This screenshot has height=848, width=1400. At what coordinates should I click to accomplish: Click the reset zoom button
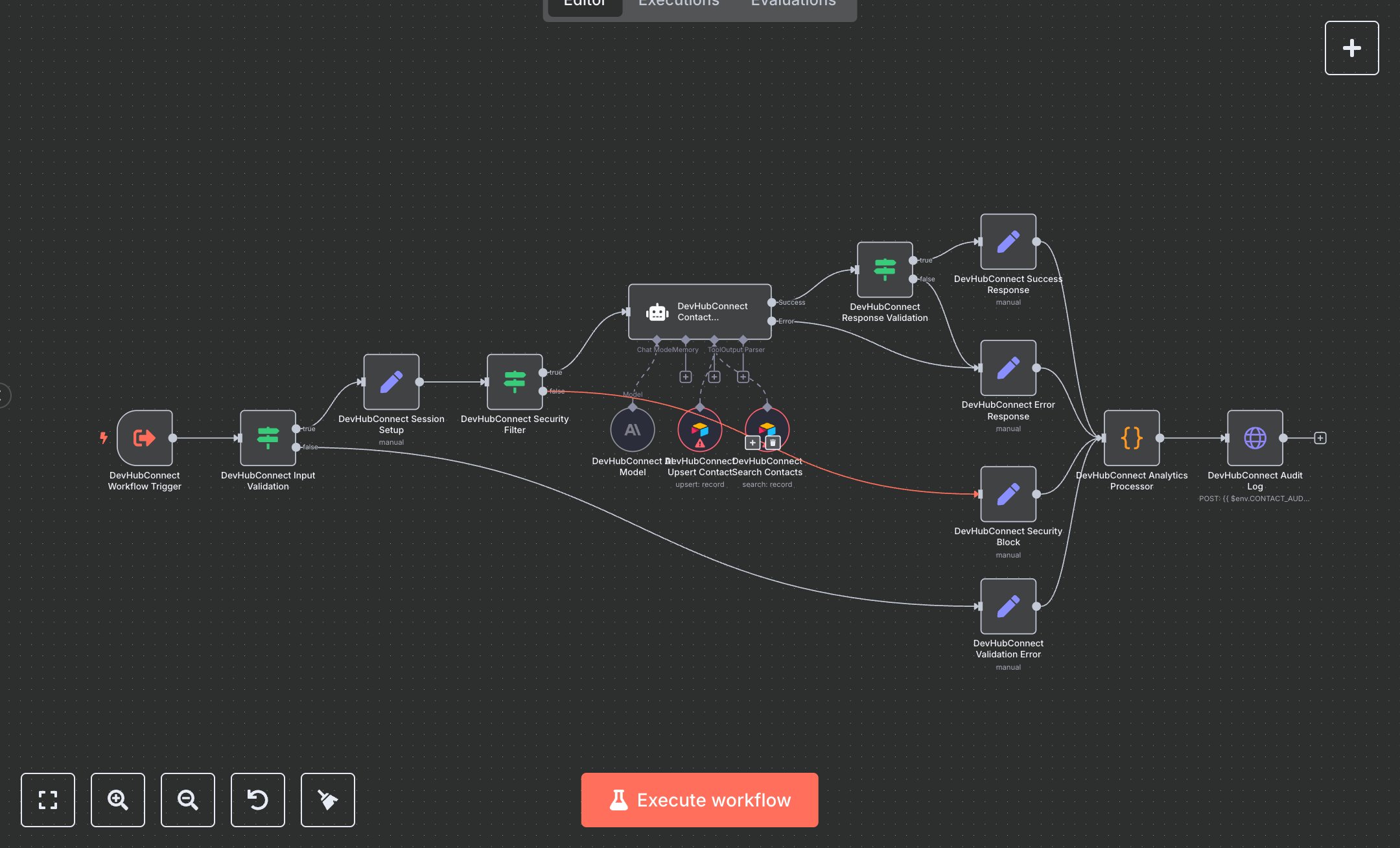pyautogui.click(x=257, y=799)
